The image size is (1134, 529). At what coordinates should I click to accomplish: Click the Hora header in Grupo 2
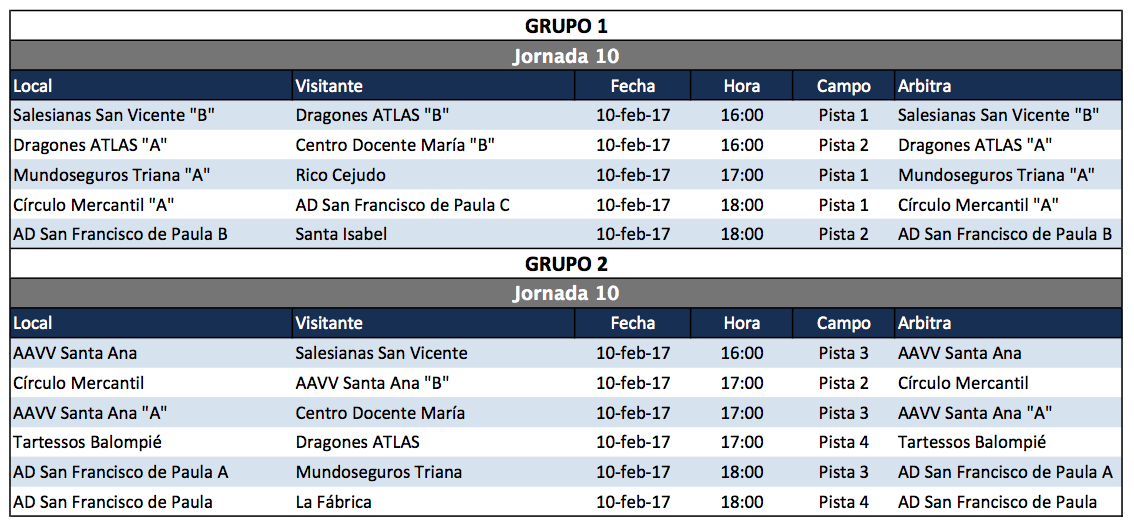tap(742, 323)
